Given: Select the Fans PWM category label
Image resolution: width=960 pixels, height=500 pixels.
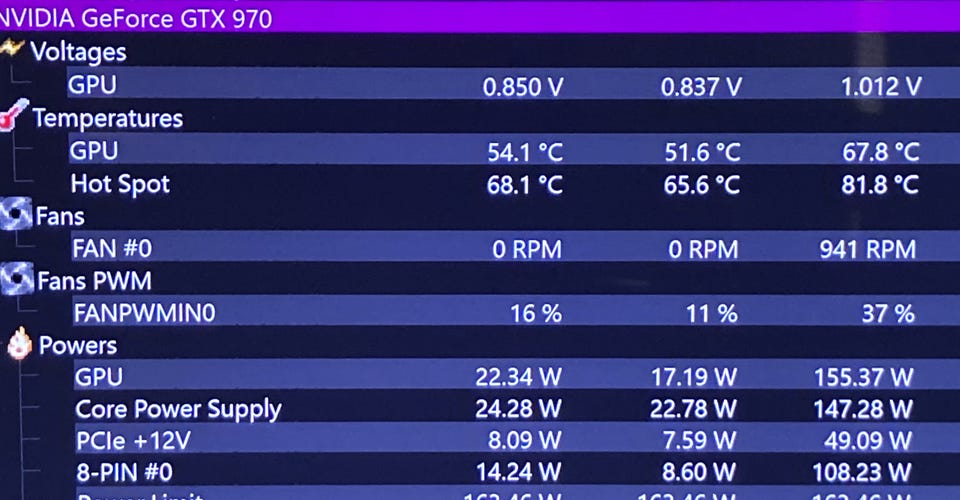Looking at the screenshot, I should (94, 281).
